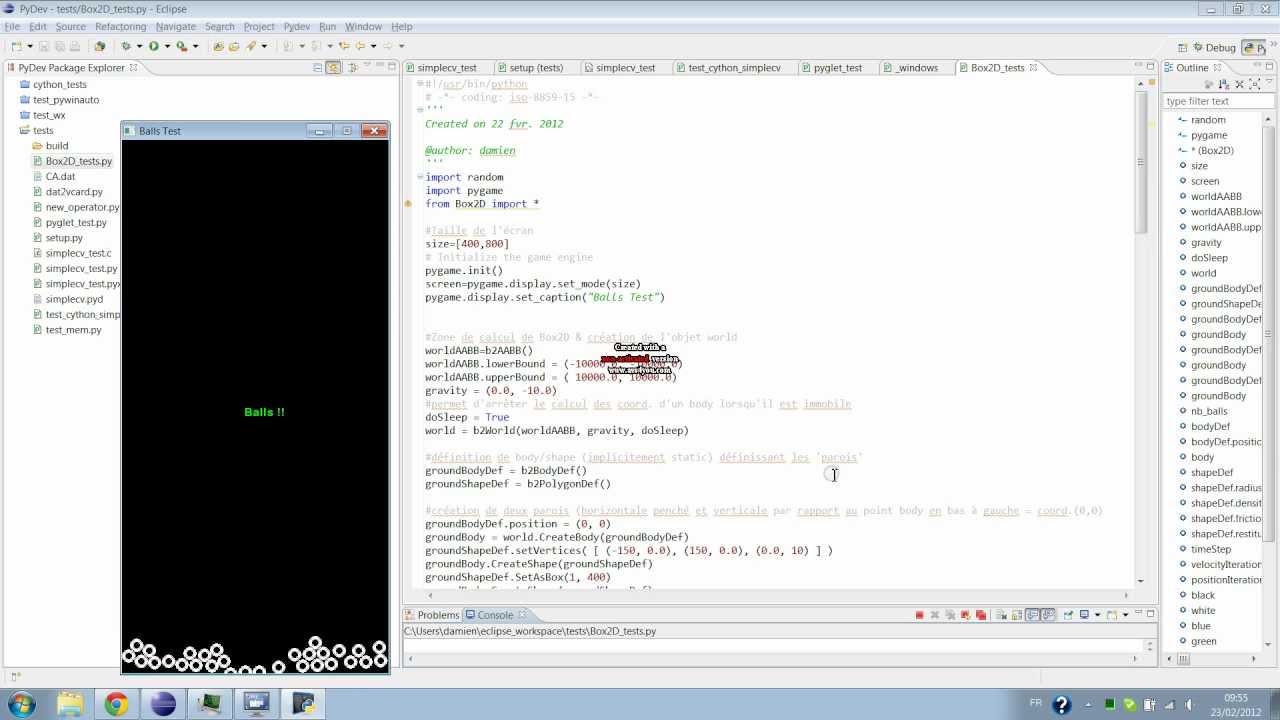The width and height of the screenshot is (1280, 720).
Task: Click Display Selected Console monitor icon
Action: tap(1084, 614)
